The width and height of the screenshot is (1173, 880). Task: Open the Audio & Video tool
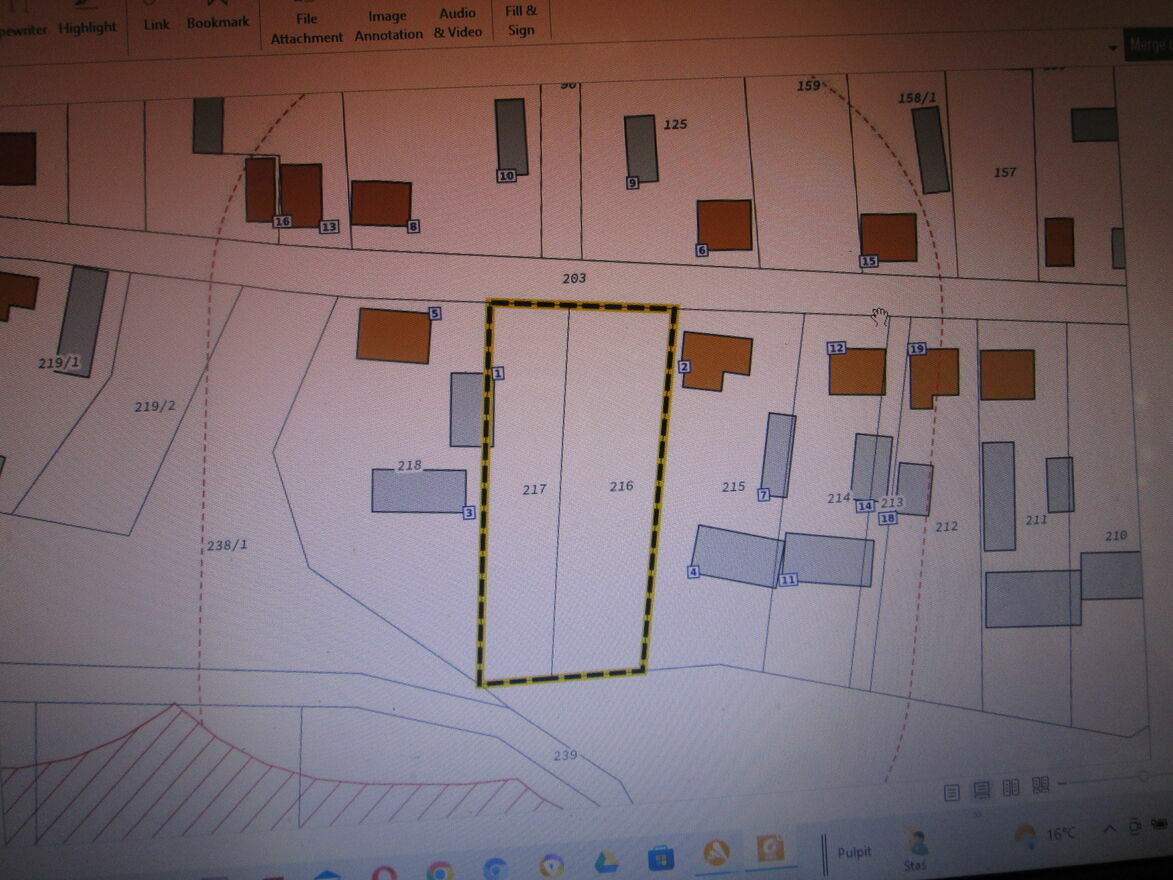tap(458, 22)
